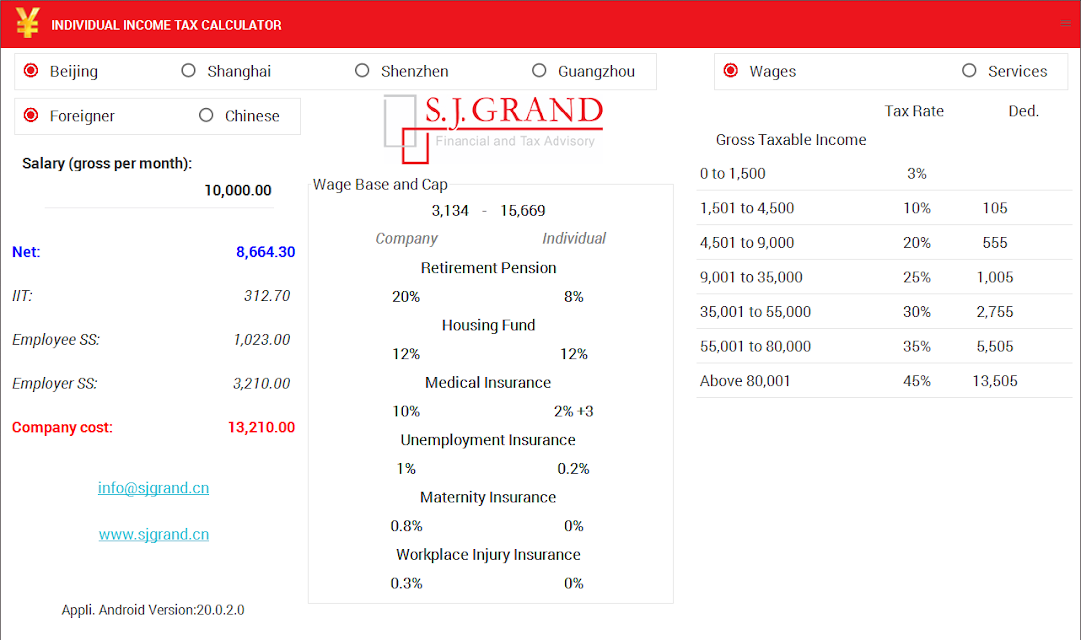Click the Individual column header
The image size is (1081, 640).
coord(574,239)
